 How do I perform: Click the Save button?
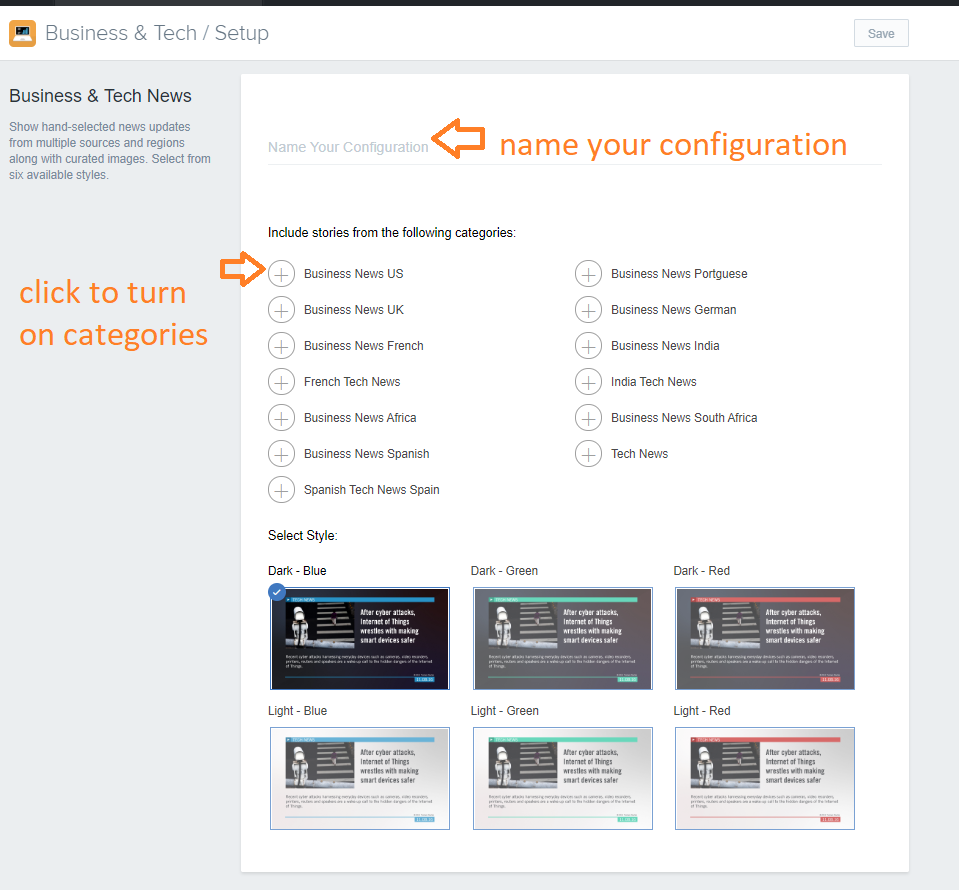coord(881,33)
